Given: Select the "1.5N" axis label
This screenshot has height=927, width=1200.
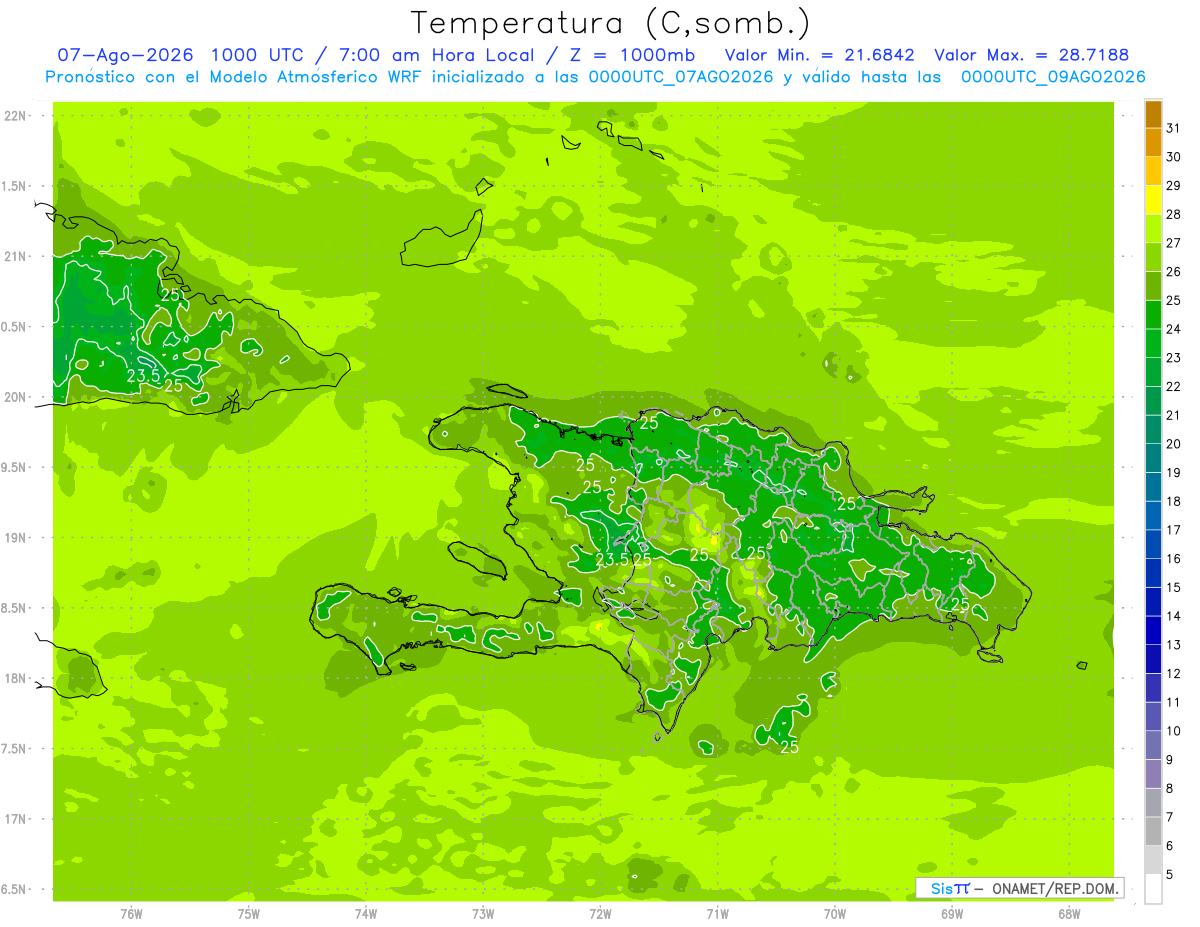Looking at the screenshot, I should tap(14, 186).
